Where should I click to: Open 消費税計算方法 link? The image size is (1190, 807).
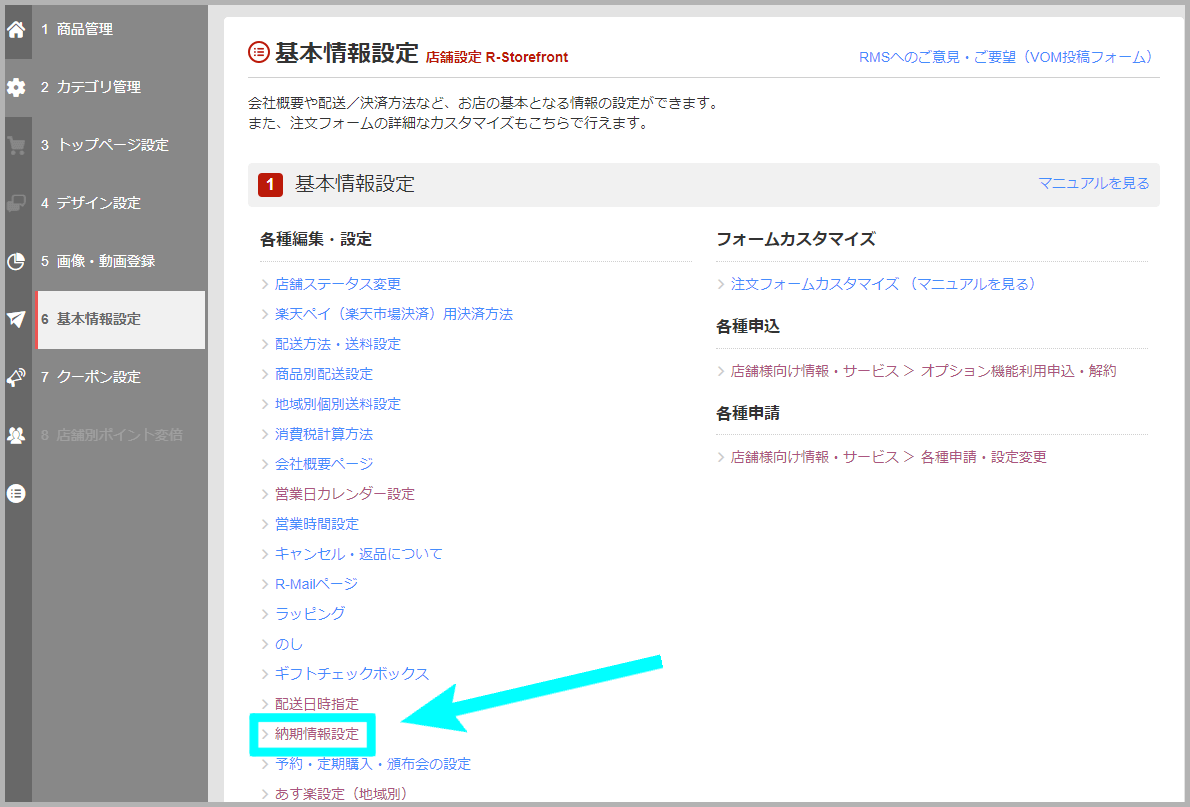(324, 434)
